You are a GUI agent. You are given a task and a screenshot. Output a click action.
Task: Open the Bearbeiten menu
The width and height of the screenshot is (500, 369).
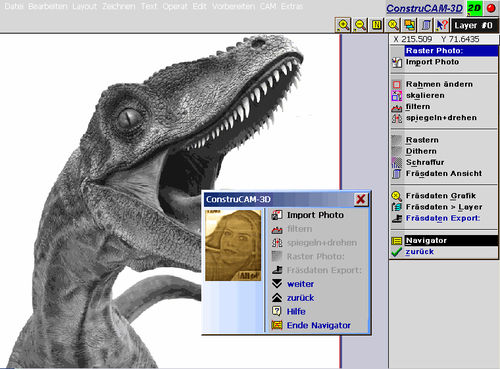tap(48, 6)
